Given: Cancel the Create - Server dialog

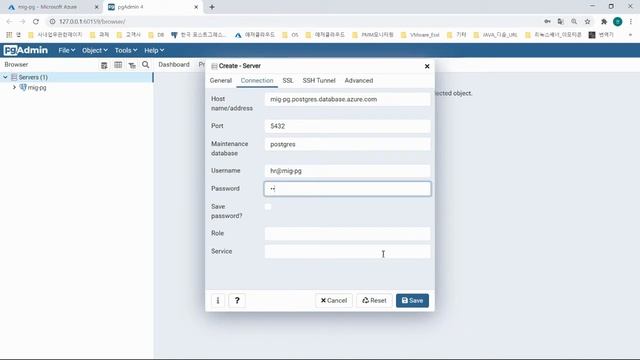Looking at the screenshot, I should [x=334, y=300].
